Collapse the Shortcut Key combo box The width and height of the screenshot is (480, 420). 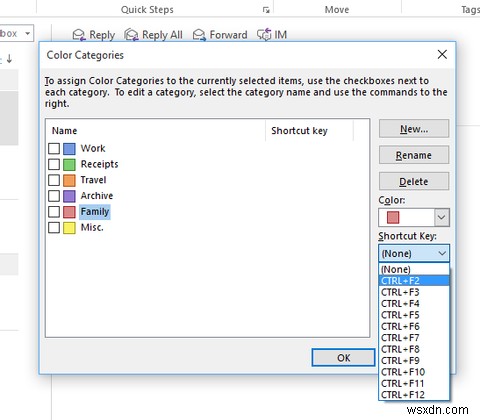tap(442, 253)
